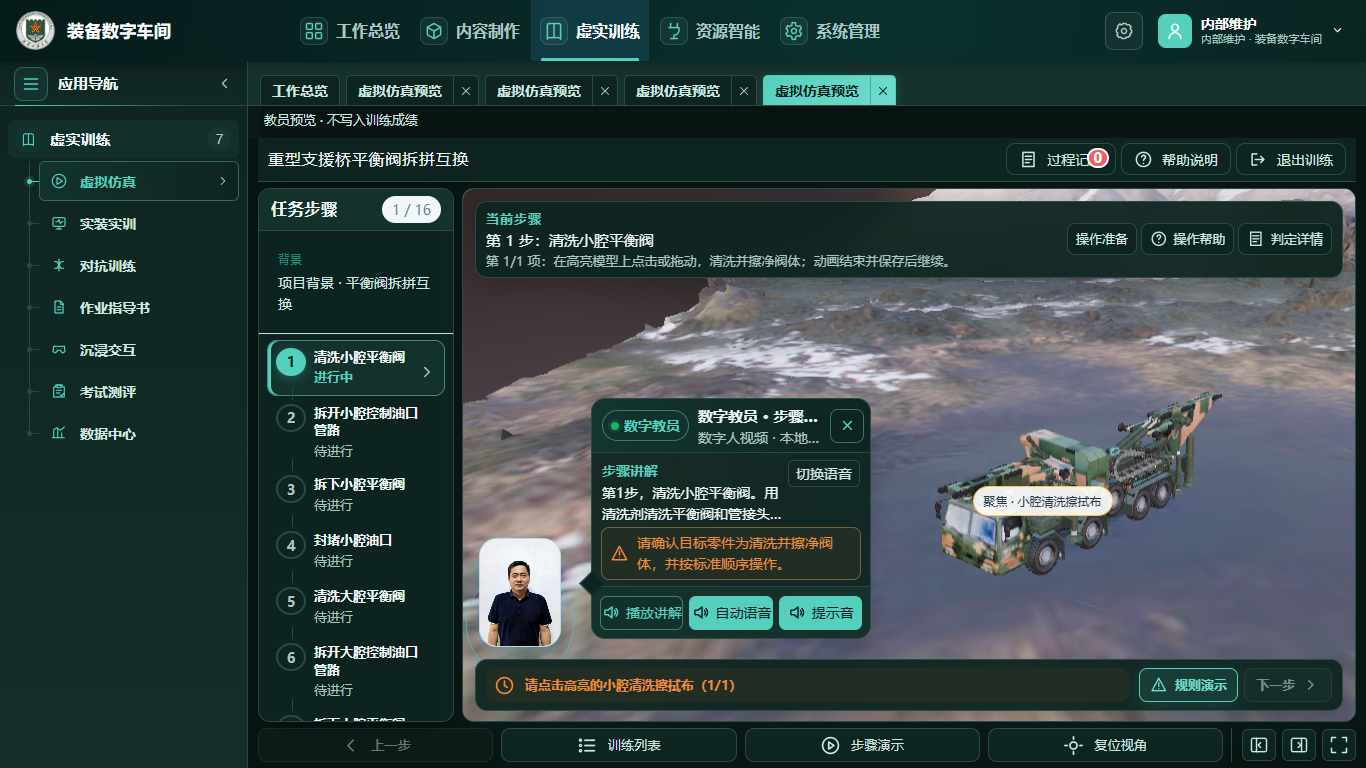
Task: Click the 切换语音 button
Action: pyautogui.click(x=824, y=474)
